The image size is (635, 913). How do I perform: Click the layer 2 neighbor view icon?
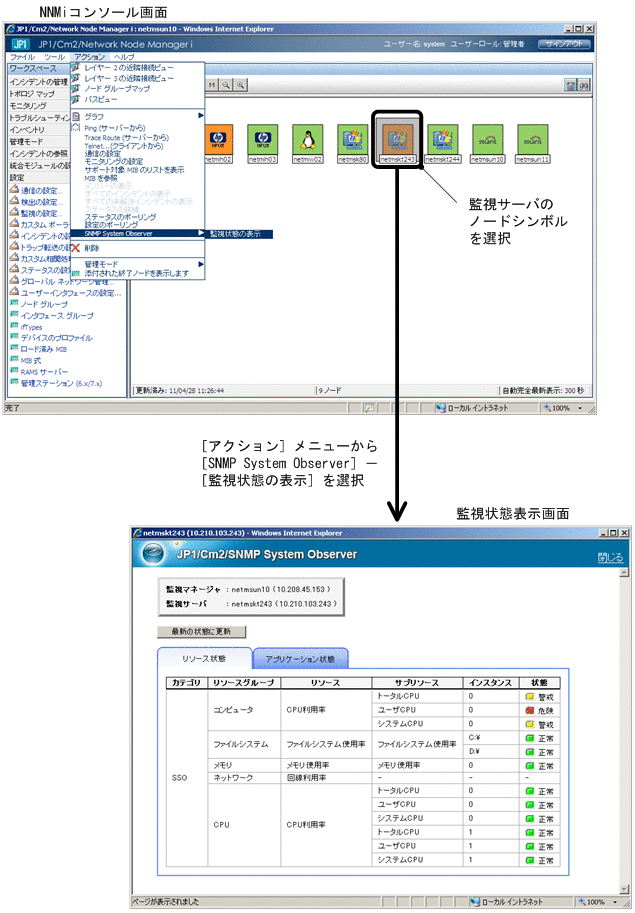click(76, 68)
